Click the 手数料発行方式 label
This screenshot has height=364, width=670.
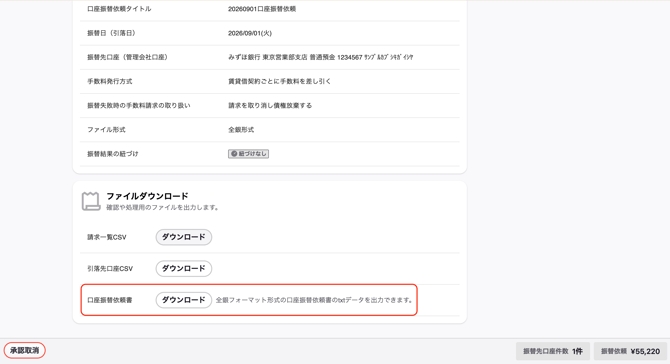(110, 81)
